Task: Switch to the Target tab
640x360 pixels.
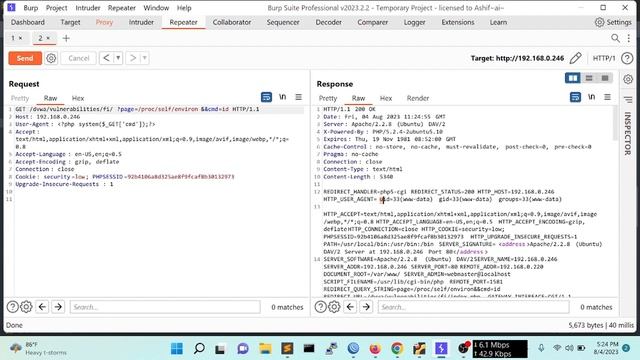Action: (70, 22)
